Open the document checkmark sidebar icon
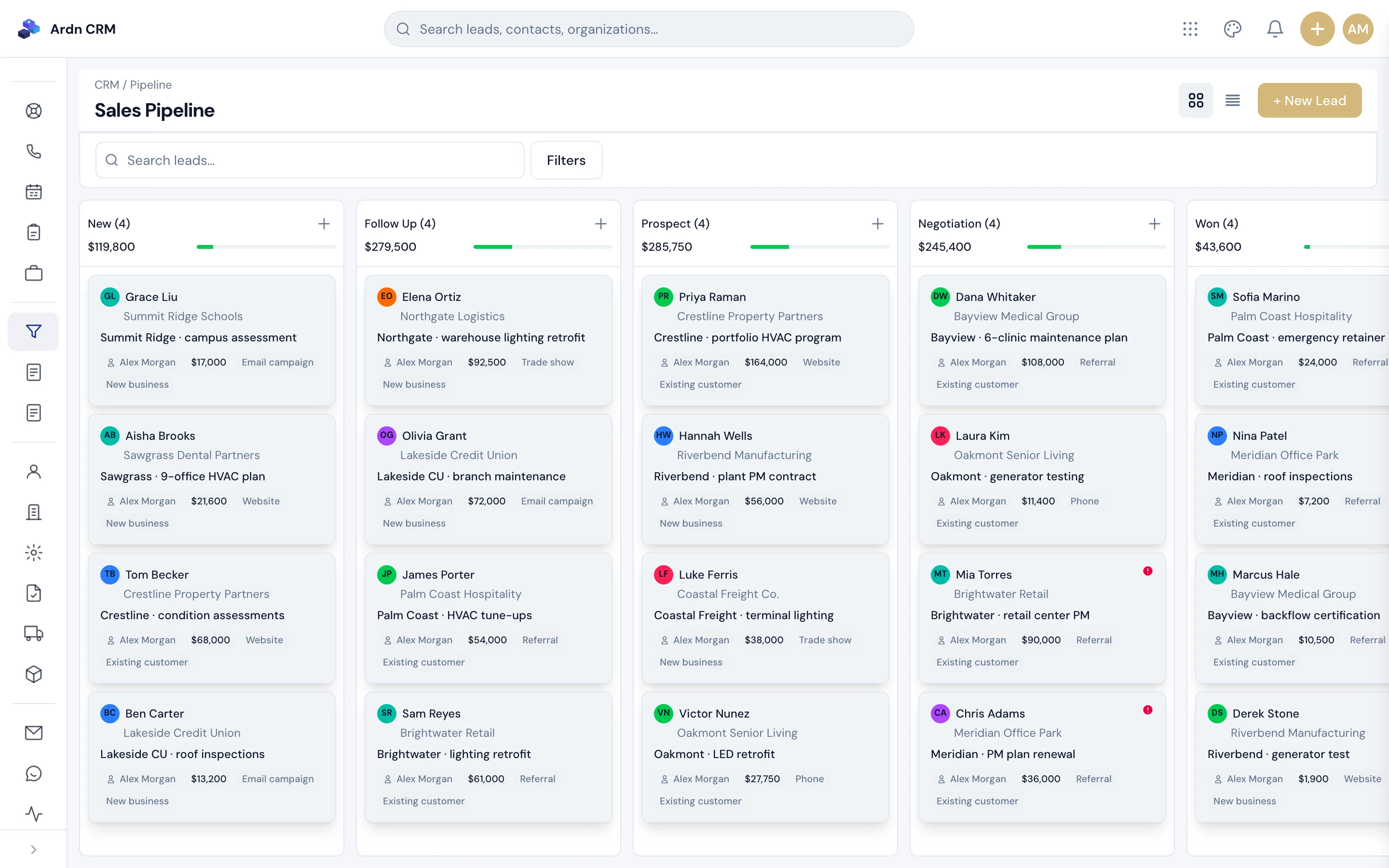The height and width of the screenshot is (868, 1389). pyautogui.click(x=33, y=593)
